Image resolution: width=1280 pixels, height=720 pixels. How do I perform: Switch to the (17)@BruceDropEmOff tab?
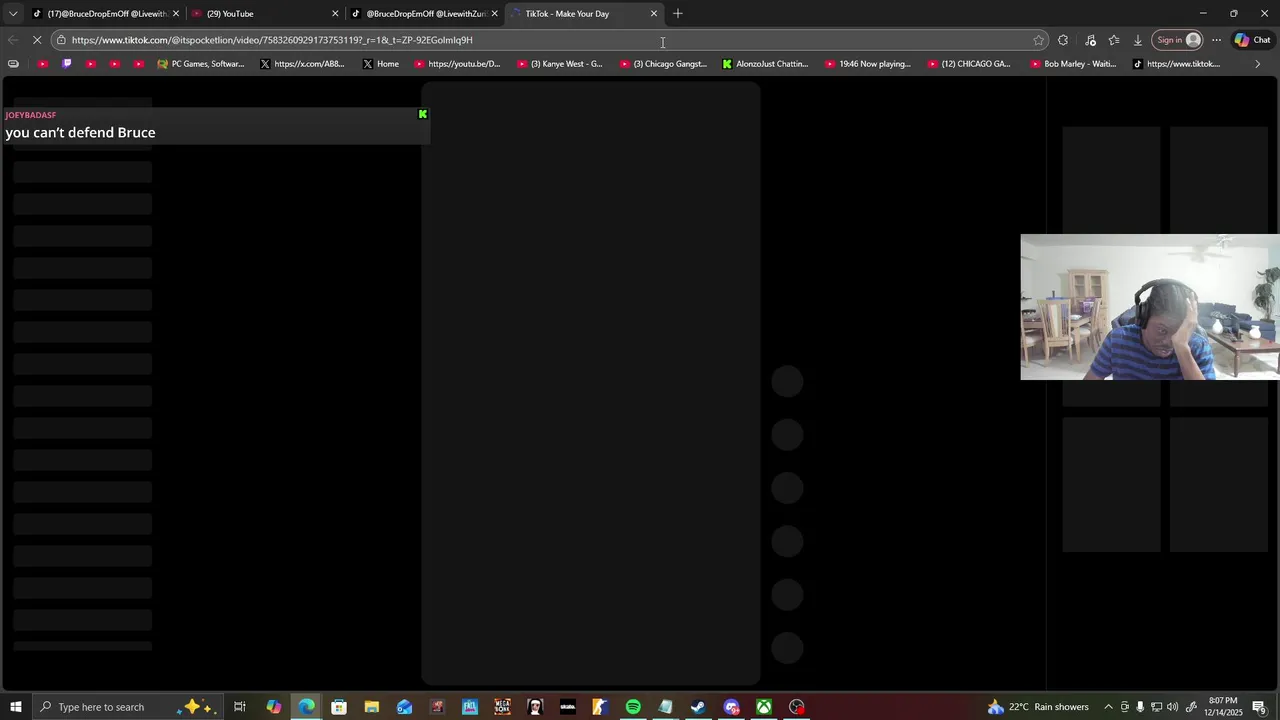click(105, 14)
